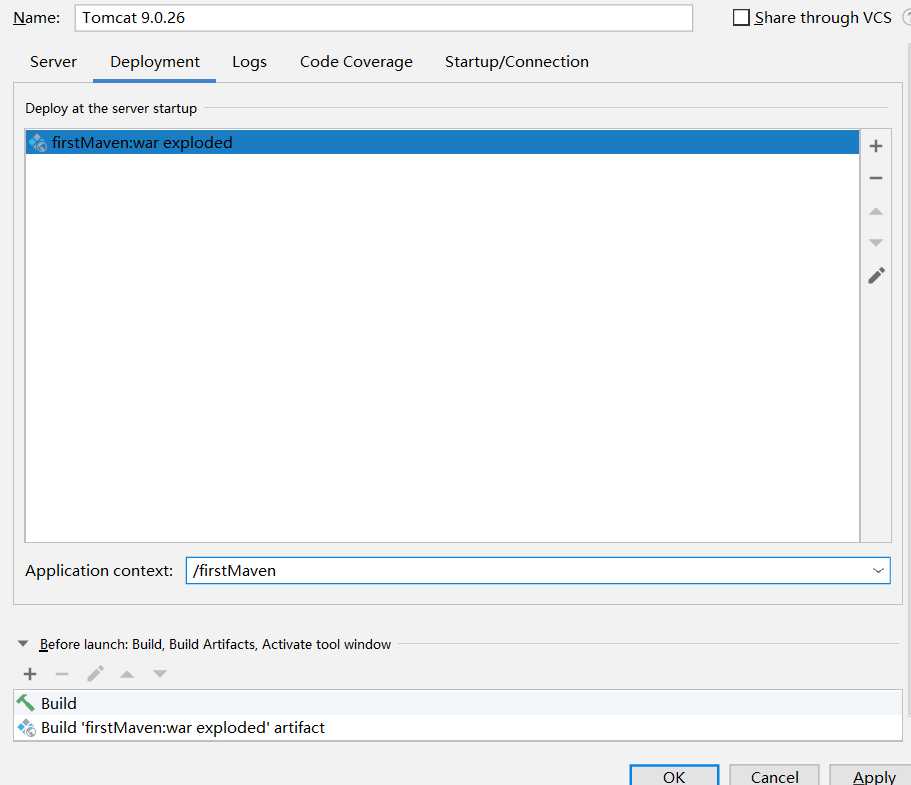
Task: Go to the Code Coverage tab
Action: [356, 62]
